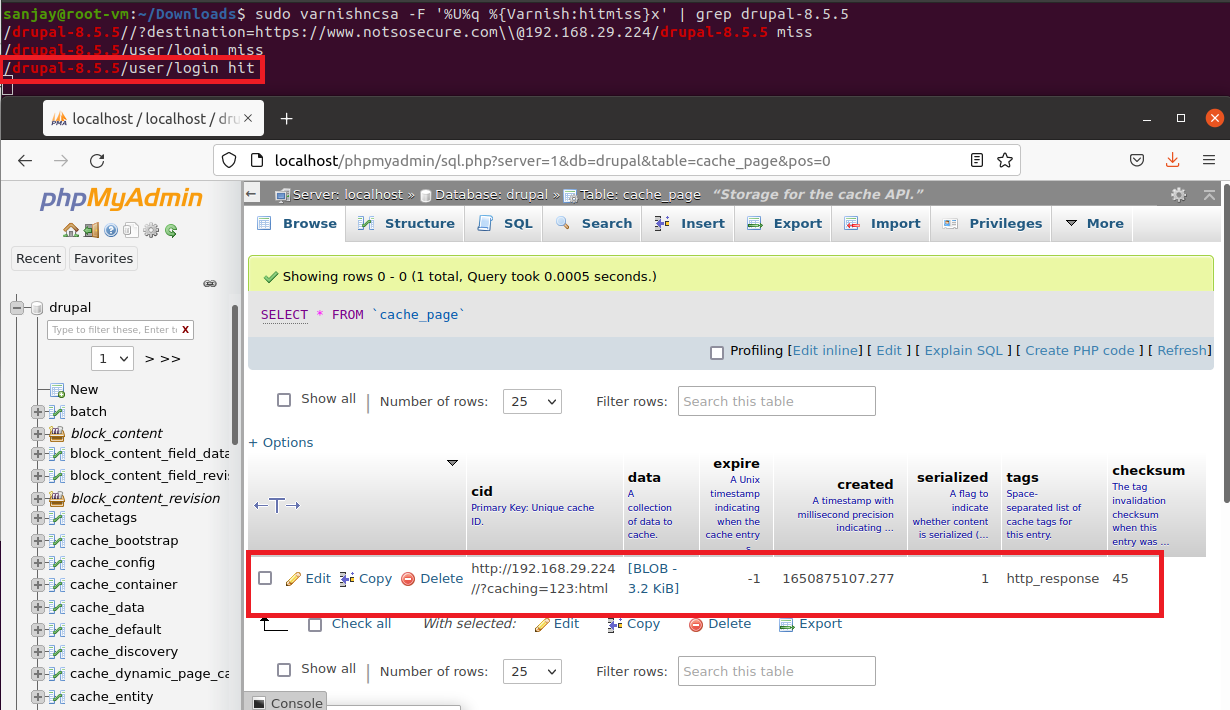Click the chain link icon in sidebar
Viewport: 1230px width, 710px height.
pyautogui.click(x=210, y=284)
